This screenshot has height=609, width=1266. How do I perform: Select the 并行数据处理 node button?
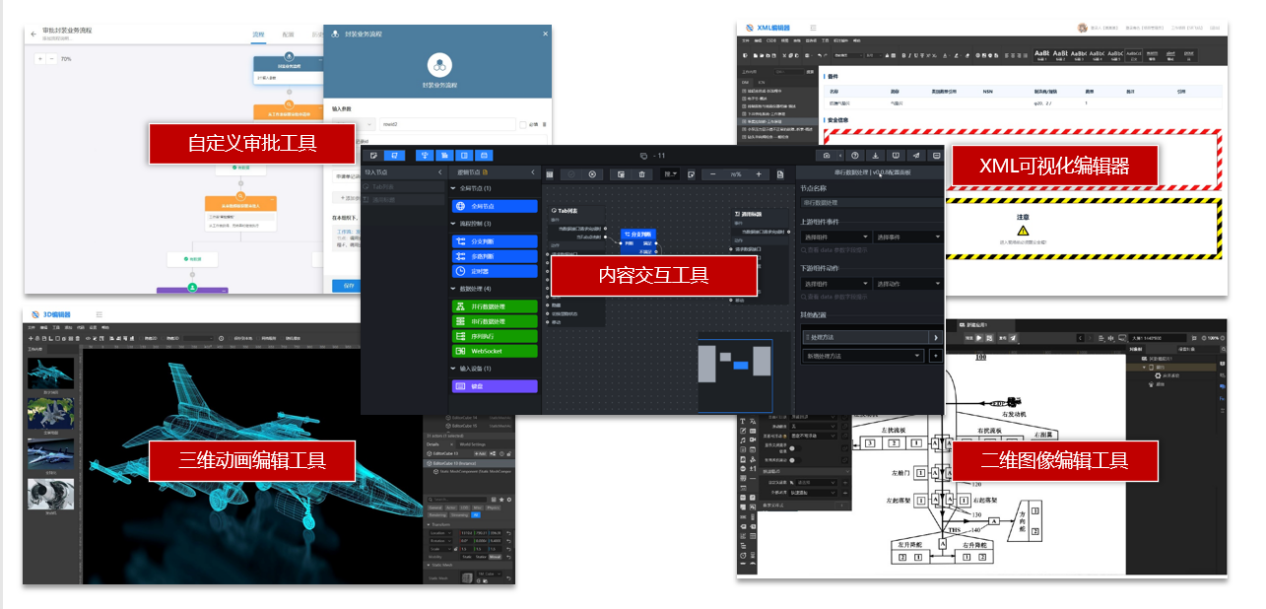(494, 306)
